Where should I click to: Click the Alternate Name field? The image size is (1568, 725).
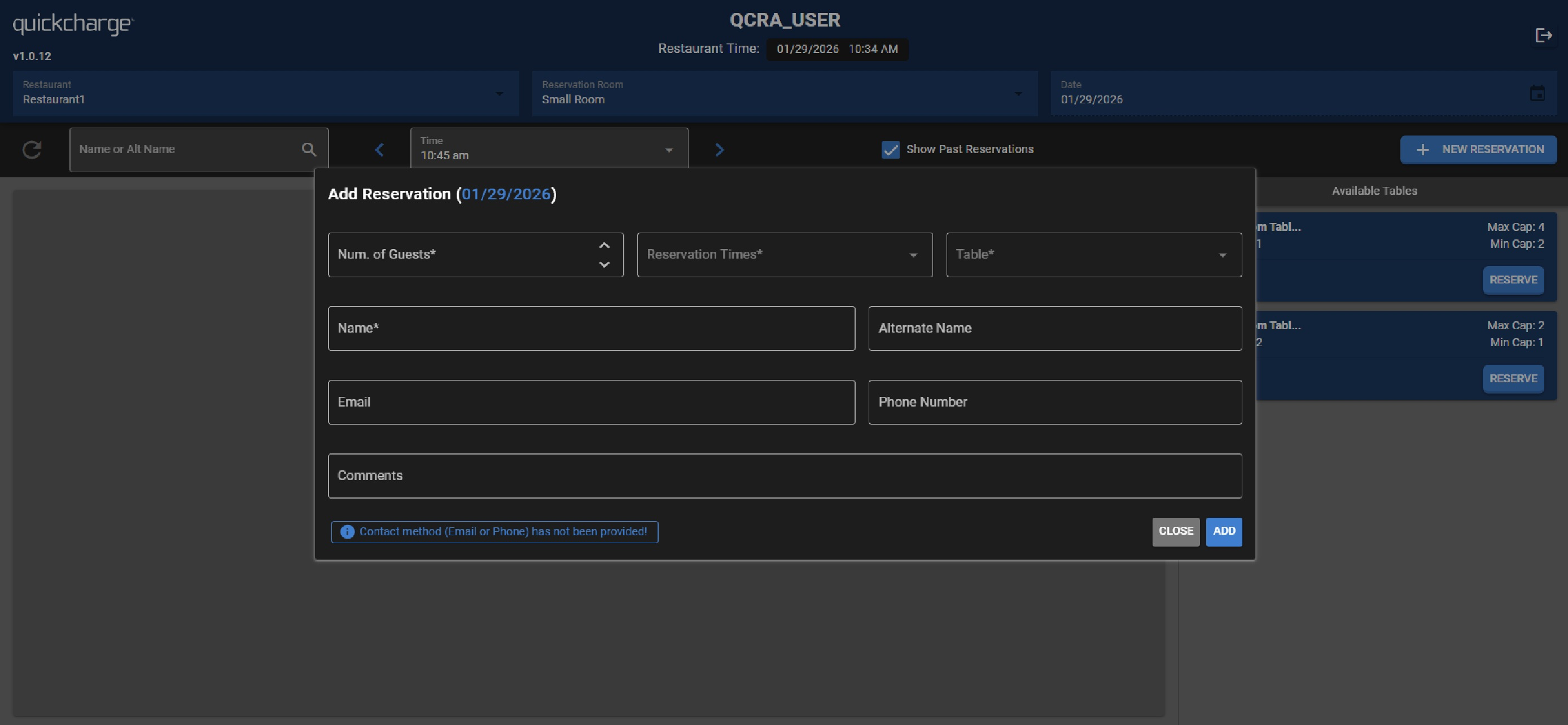pyautogui.click(x=1055, y=328)
